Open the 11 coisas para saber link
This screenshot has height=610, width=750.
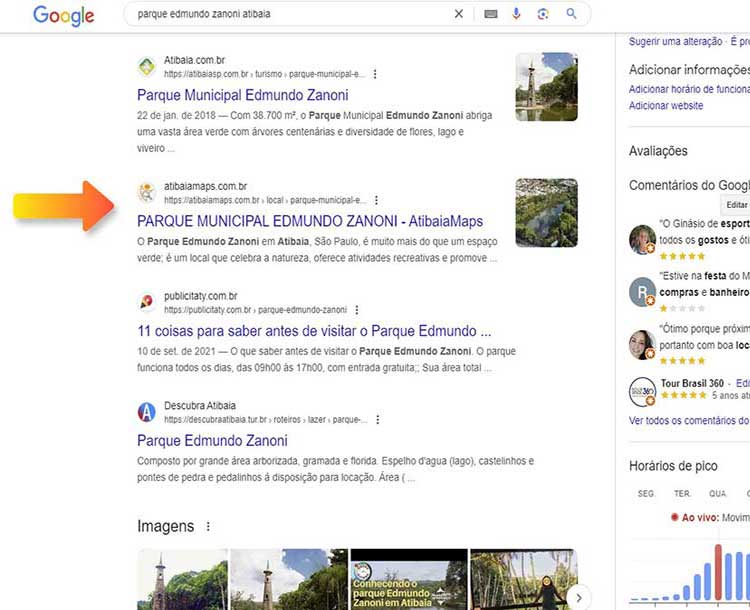(314, 331)
